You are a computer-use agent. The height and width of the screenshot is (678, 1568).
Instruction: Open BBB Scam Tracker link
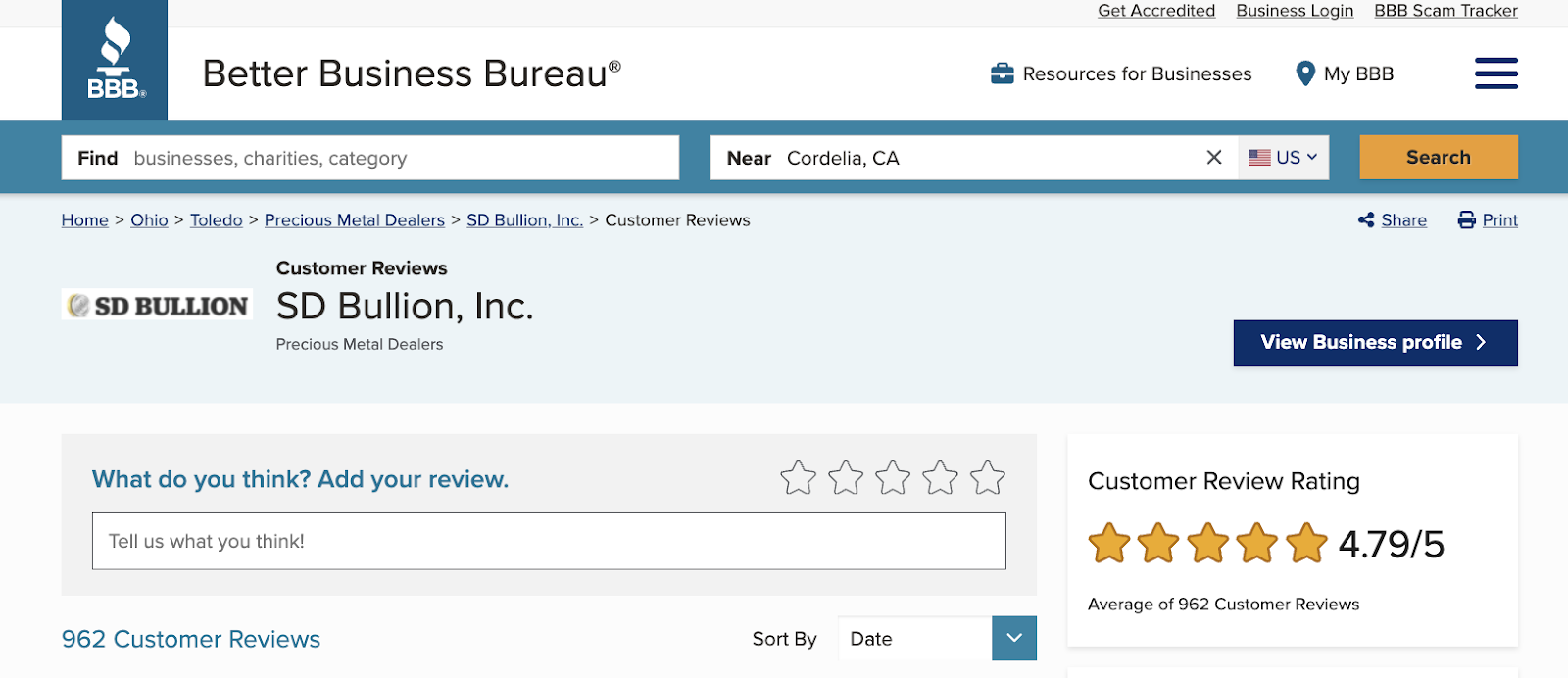[x=1445, y=11]
